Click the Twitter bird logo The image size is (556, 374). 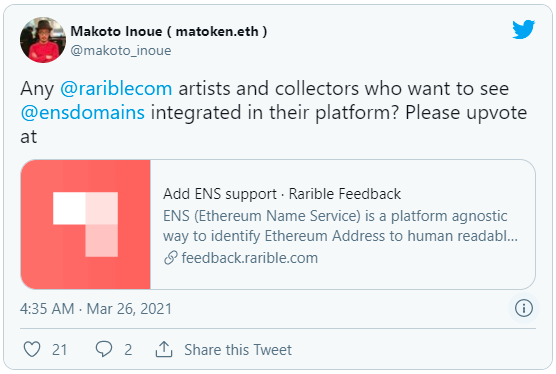click(524, 29)
